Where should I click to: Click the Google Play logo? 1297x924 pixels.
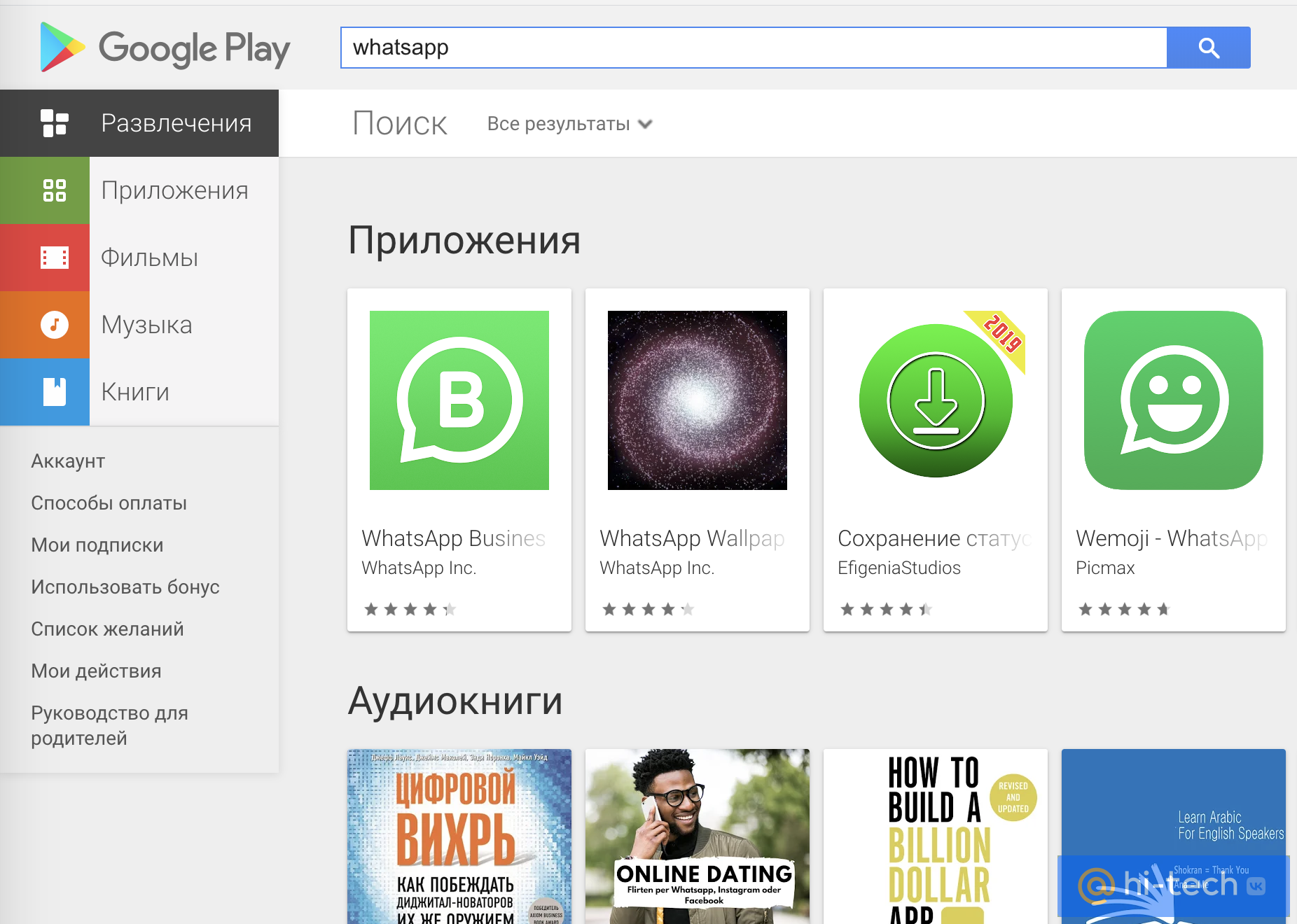[165, 48]
